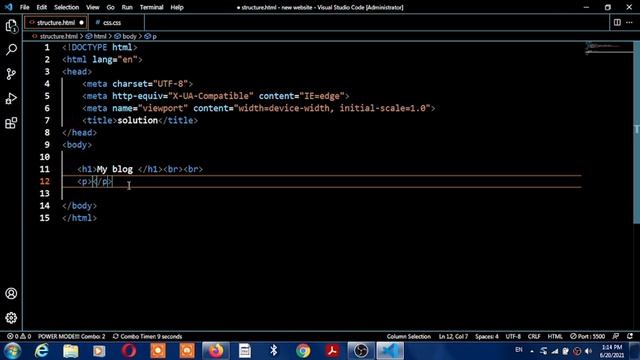
Task: Open the Help menu
Action: pyautogui.click(x=177, y=7)
